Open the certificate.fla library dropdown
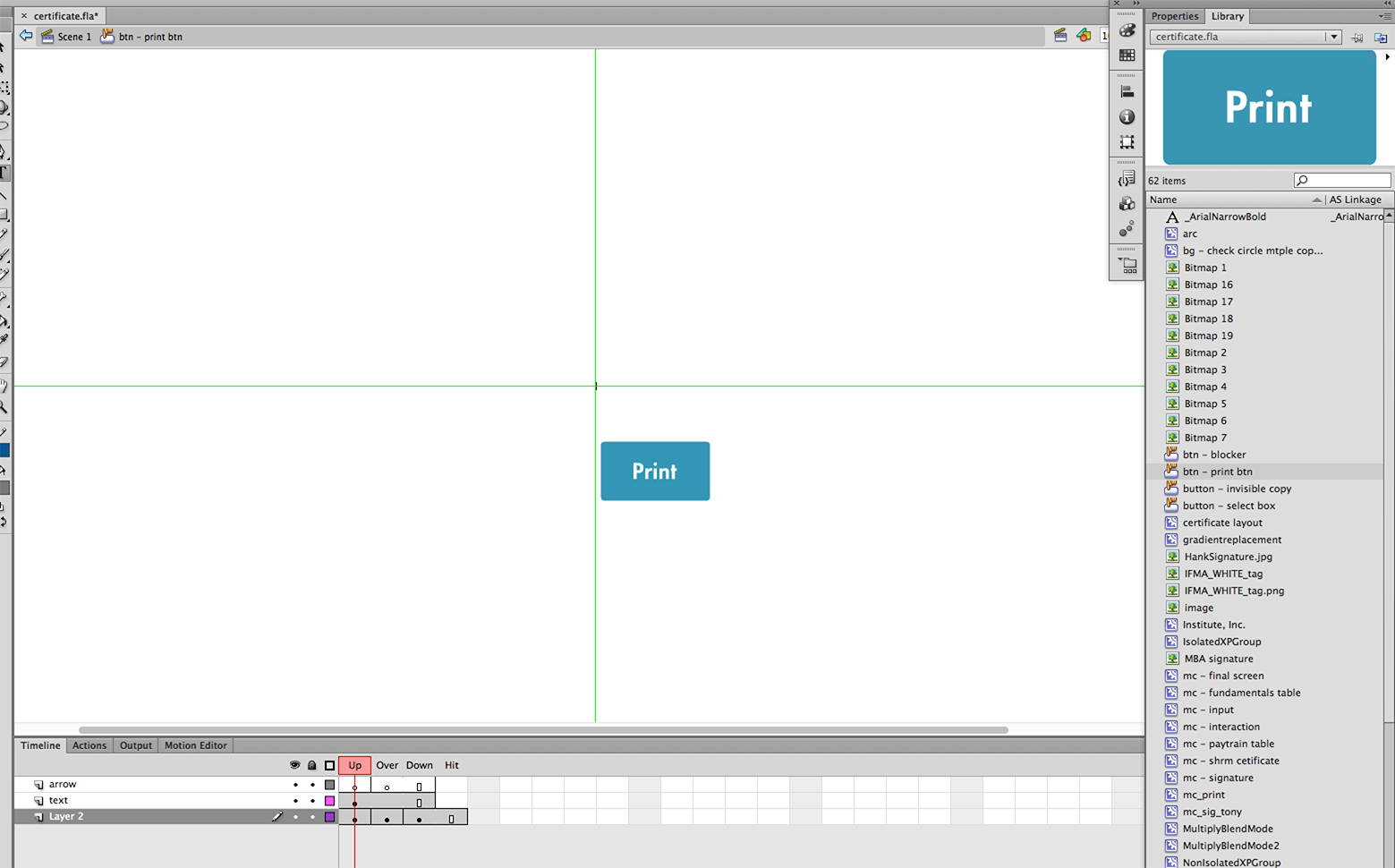 click(1333, 37)
